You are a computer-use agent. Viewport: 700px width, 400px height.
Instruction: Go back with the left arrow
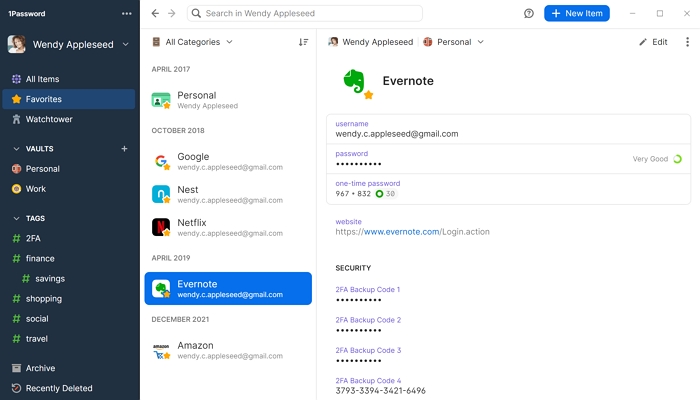coord(155,13)
